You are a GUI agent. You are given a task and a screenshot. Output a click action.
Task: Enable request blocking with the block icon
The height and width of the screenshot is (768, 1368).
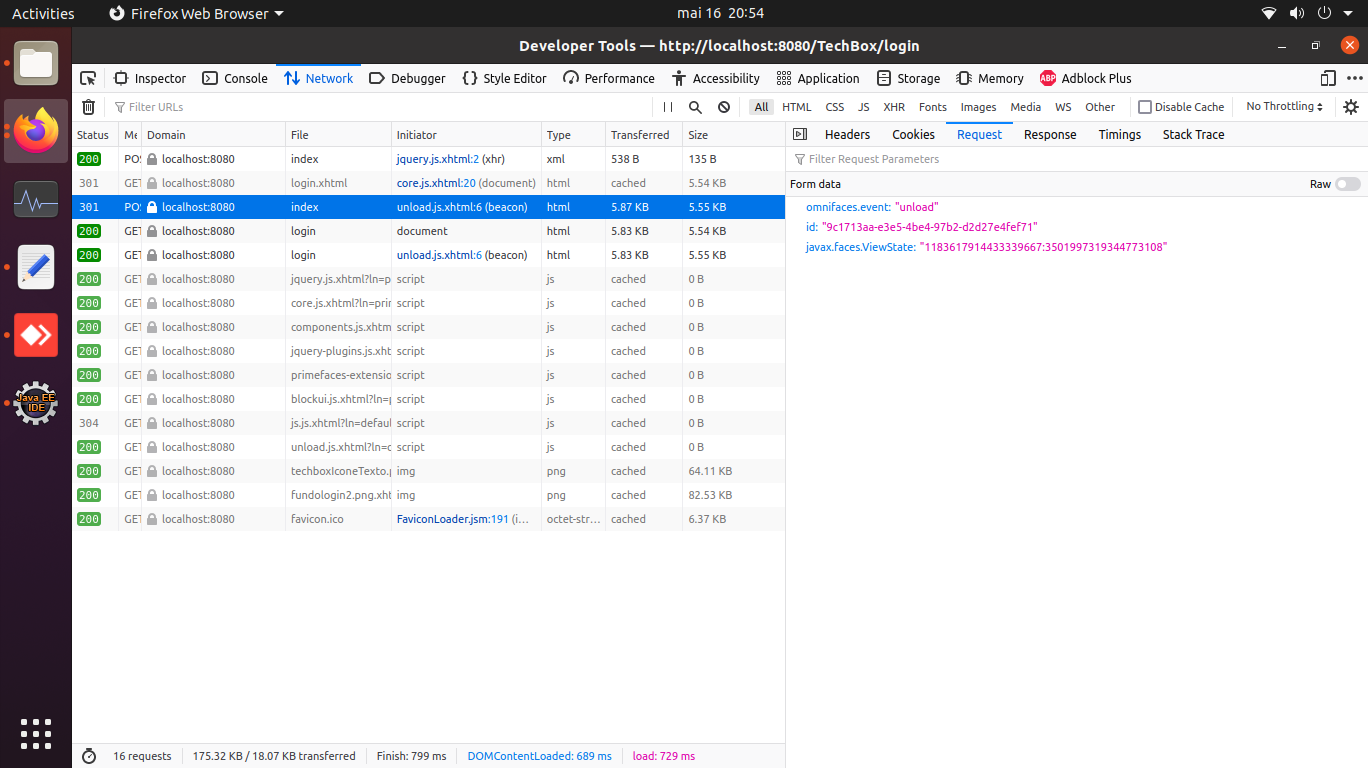pos(723,107)
